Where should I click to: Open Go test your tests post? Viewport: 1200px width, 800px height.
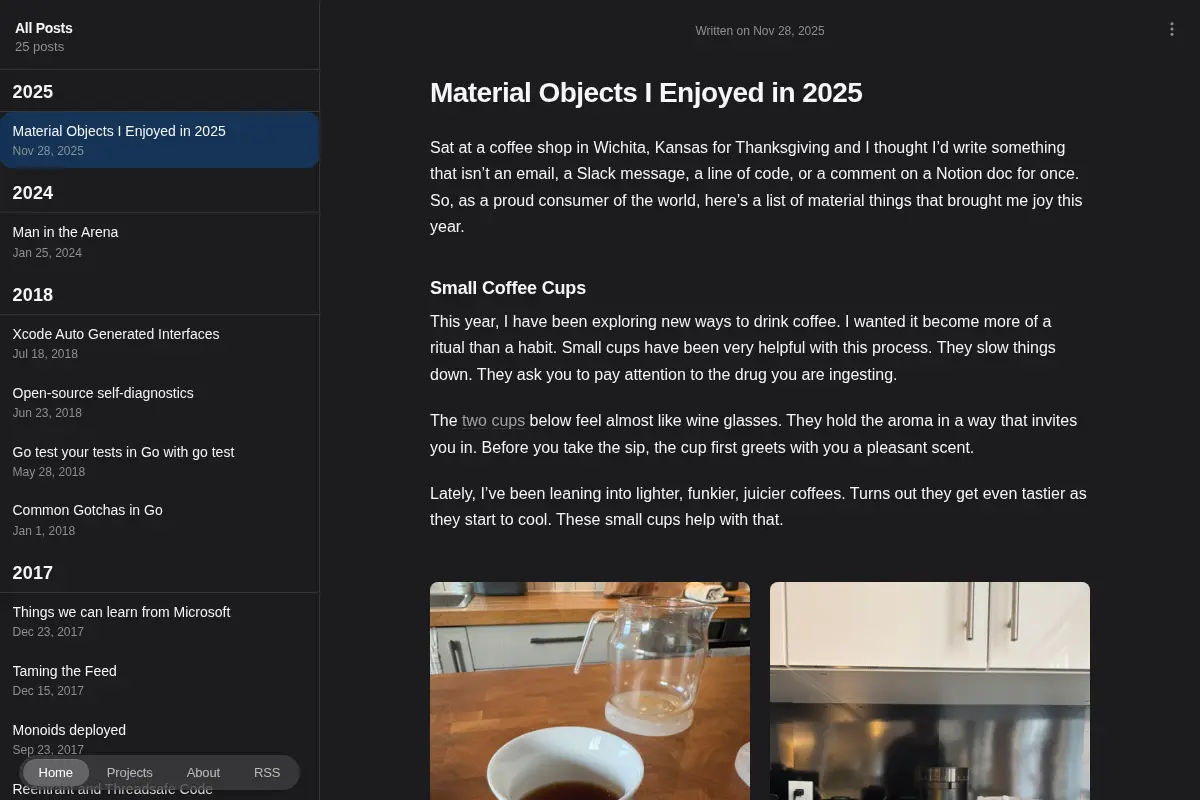[x=160, y=461]
